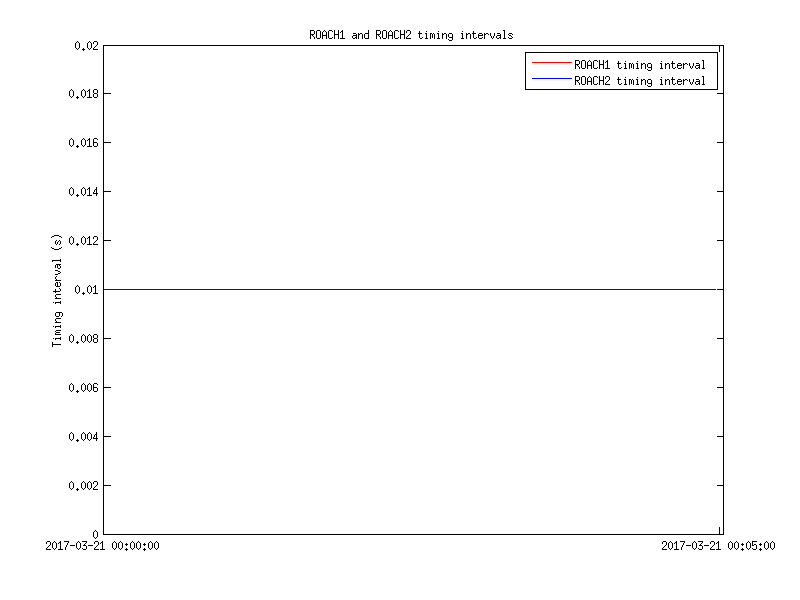Select the 2017-03-21 00:05:00 x-axis label

click(x=718, y=546)
